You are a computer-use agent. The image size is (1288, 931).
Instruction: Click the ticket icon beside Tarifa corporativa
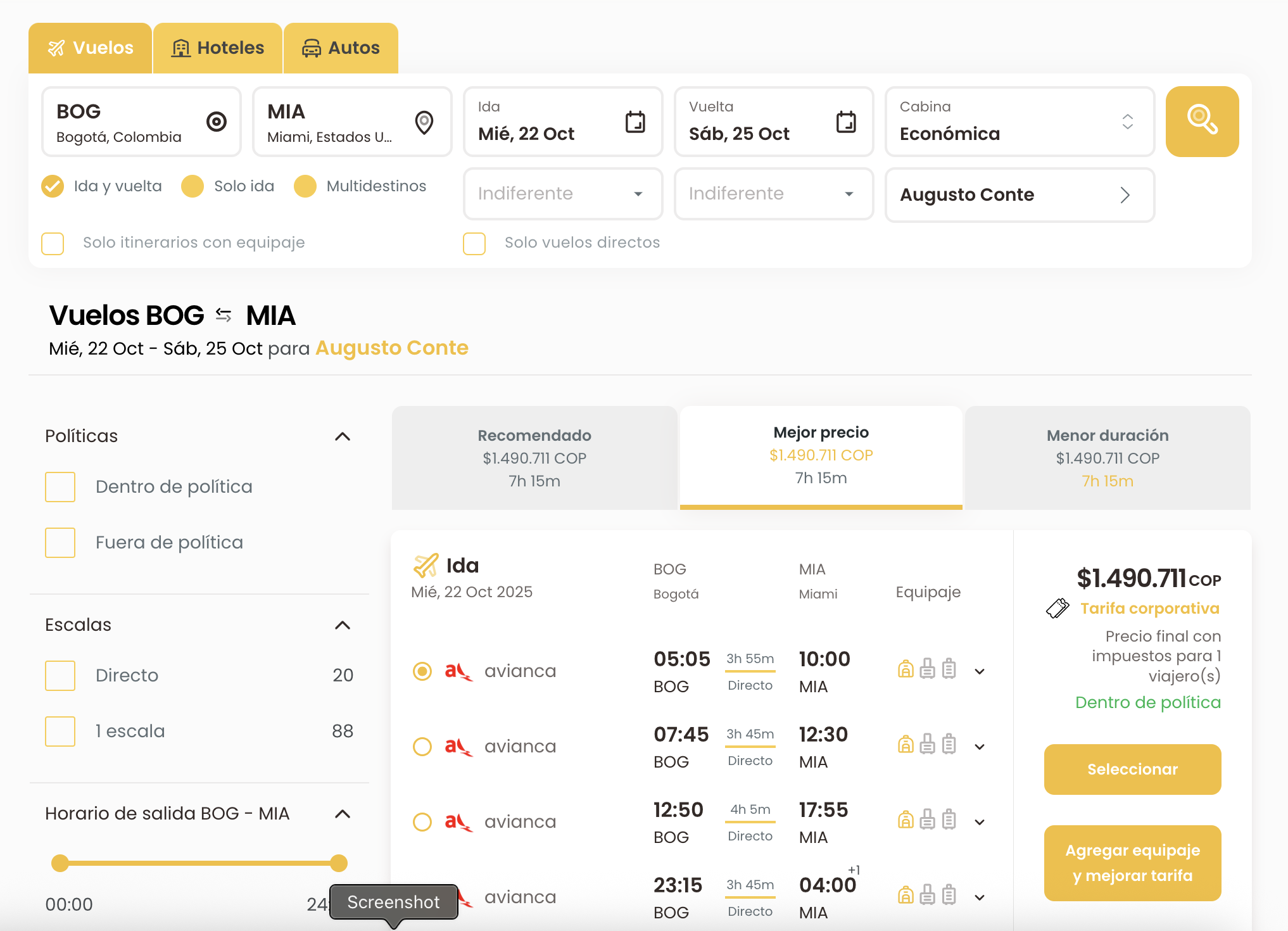(x=1058, y=608)
